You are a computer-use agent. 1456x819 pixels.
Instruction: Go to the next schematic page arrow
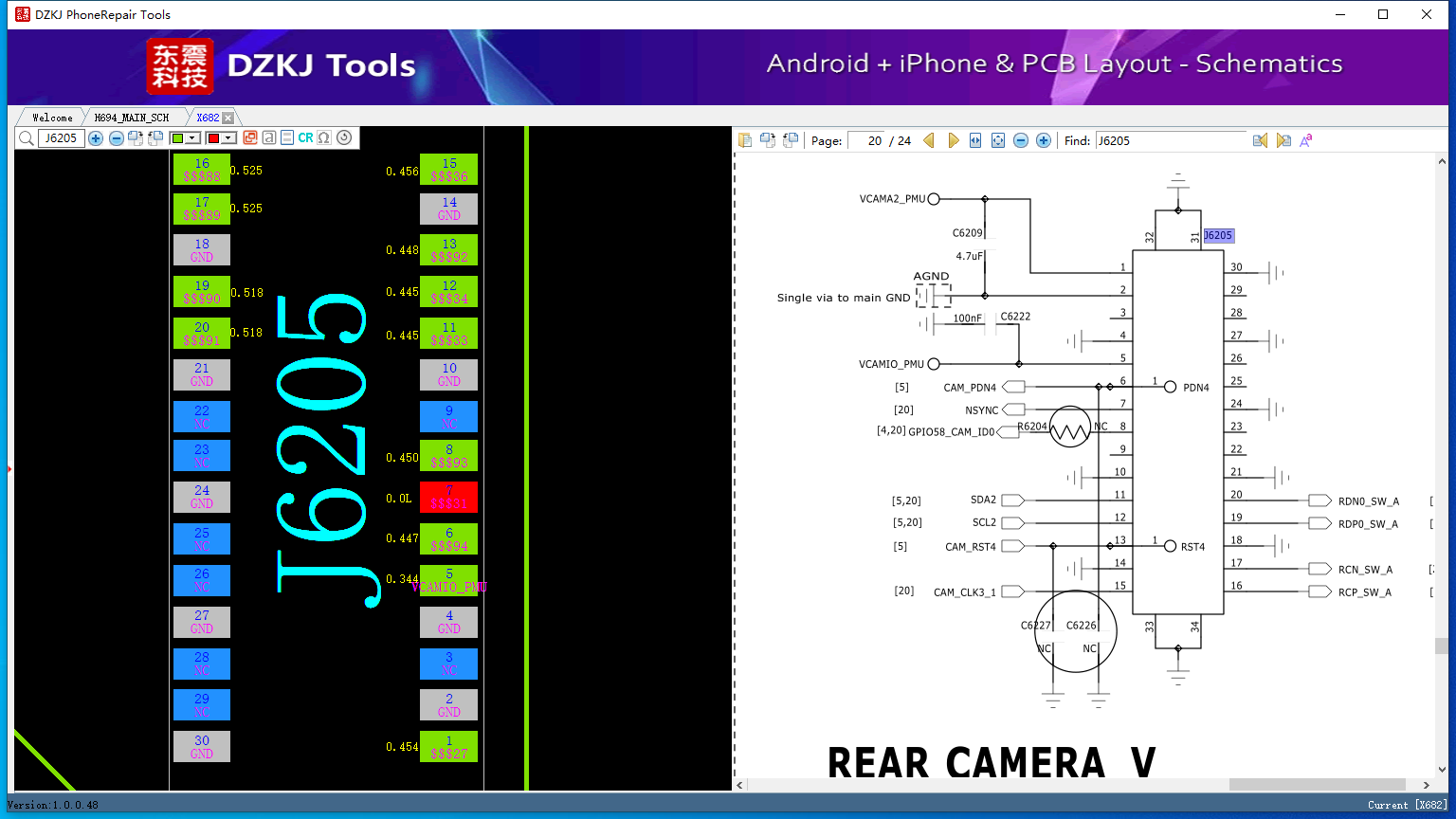pyautogui.click(x=953, y=140)
